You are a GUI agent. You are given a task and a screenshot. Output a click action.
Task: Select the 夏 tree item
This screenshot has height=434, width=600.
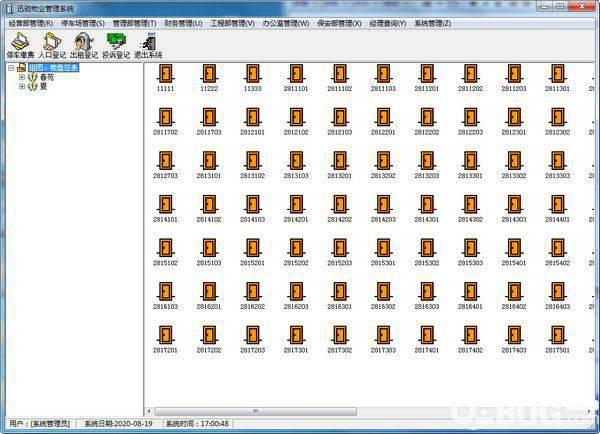point(44,86)
